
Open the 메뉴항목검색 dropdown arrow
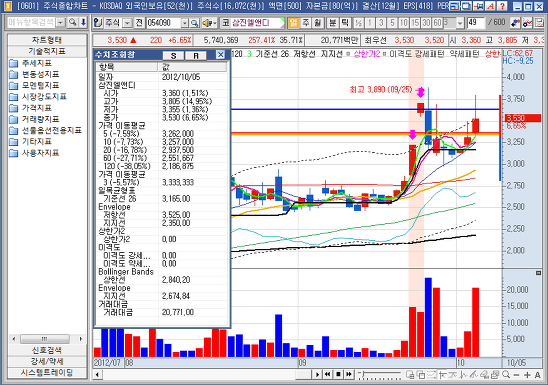point(60,23)
